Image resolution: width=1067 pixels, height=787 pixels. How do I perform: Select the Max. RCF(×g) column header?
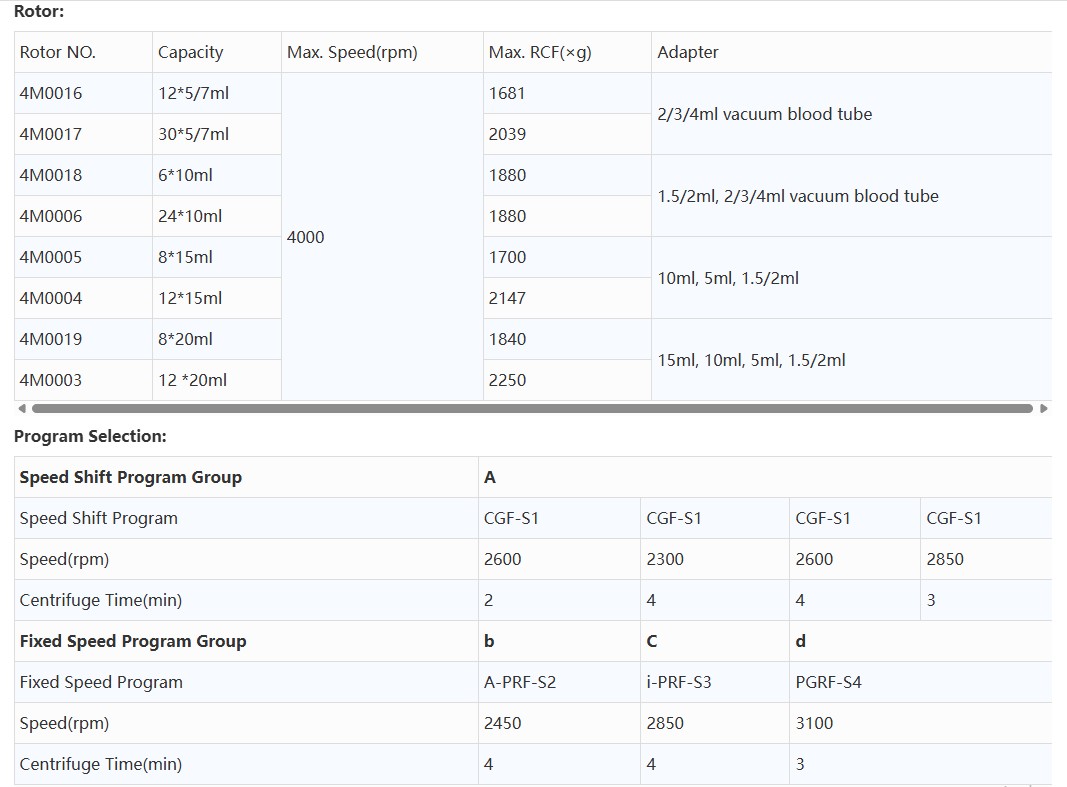[x=540, y=52]
